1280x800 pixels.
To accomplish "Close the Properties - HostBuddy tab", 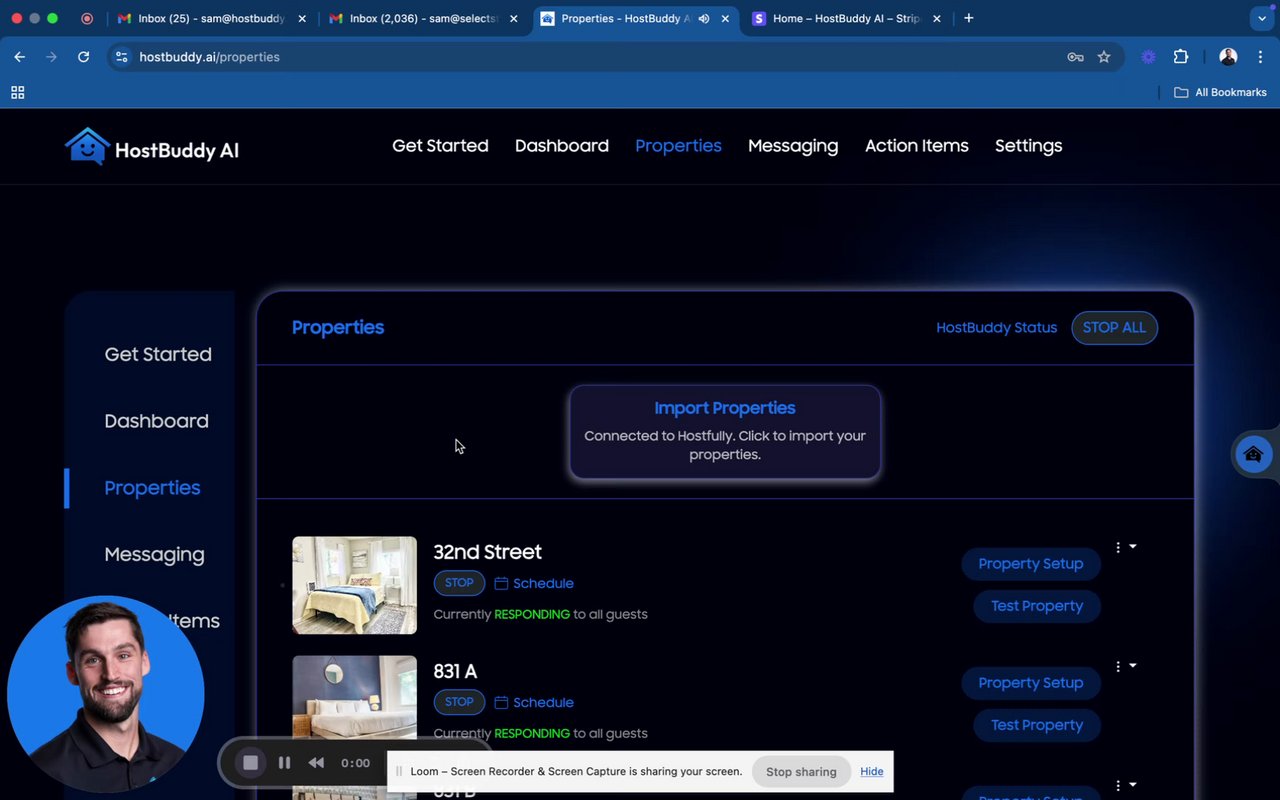I will (725, 18).
